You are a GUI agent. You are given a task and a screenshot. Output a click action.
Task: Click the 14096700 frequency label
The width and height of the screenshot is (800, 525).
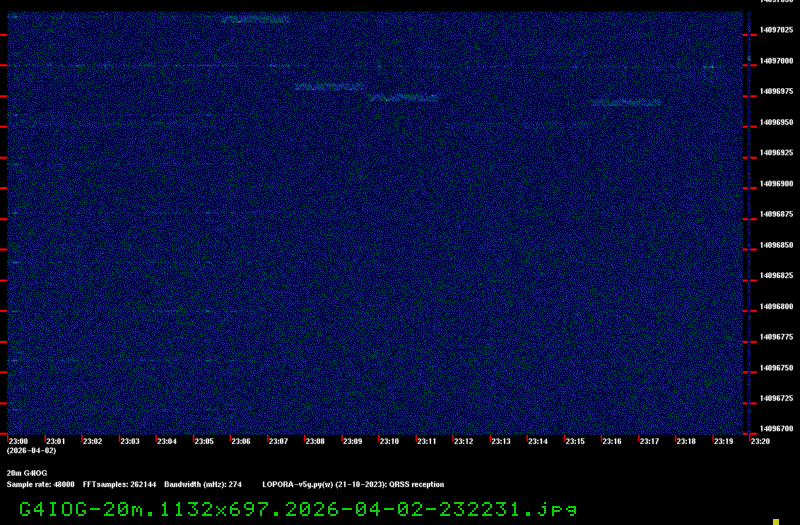(776, 429)
